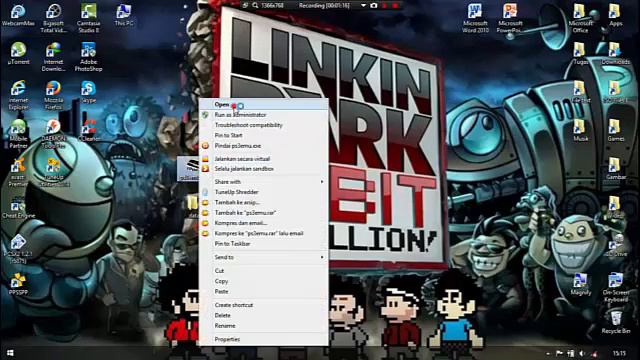Choose Tambah ke "ps3emu.rar"
640x360 pixels.
coord(264,213)
